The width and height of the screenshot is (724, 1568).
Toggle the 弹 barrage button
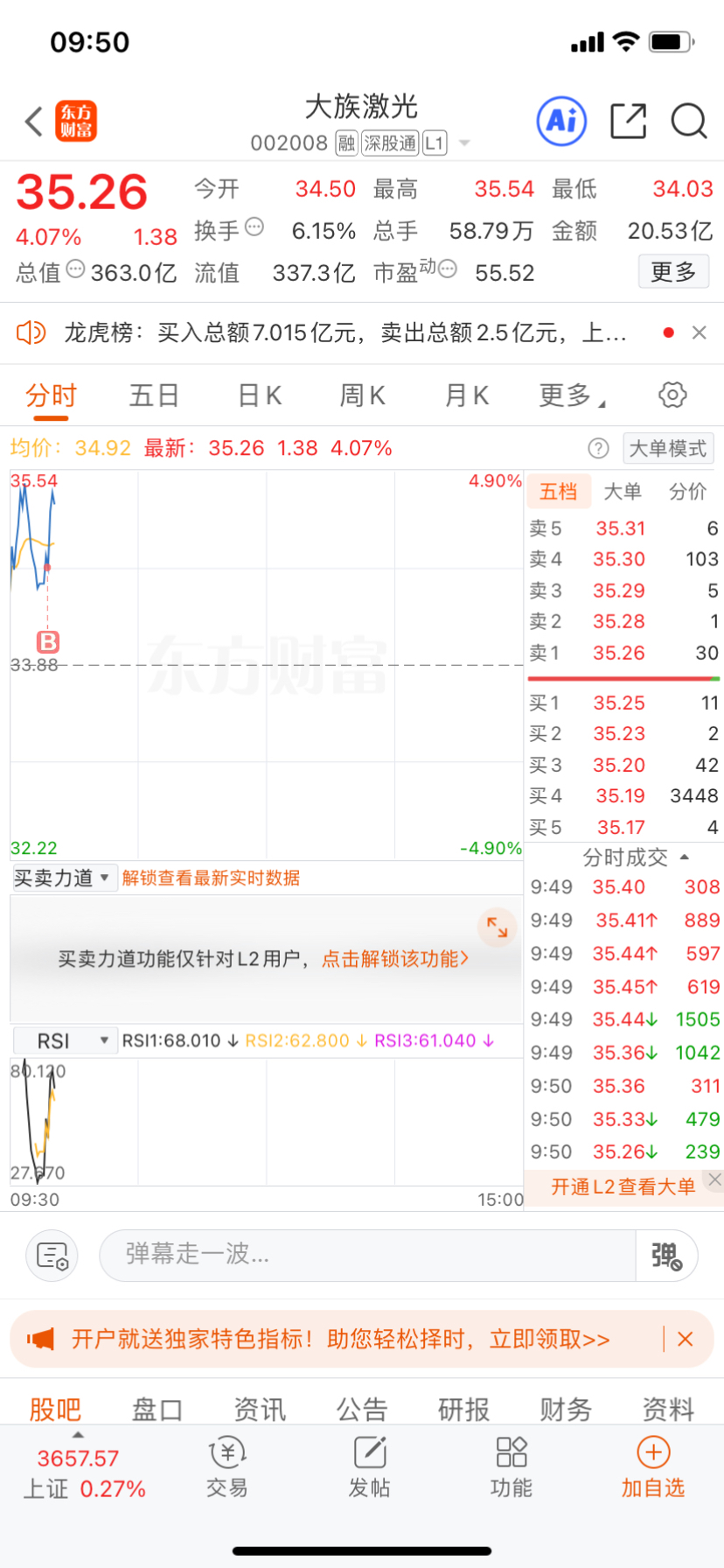[666, 1256]
